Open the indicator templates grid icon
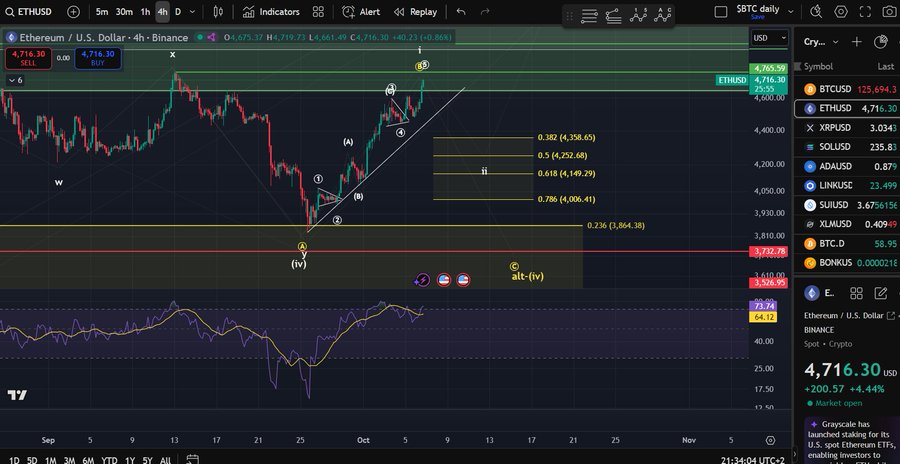This screenshot has width=900, height=464. (318, 11)
